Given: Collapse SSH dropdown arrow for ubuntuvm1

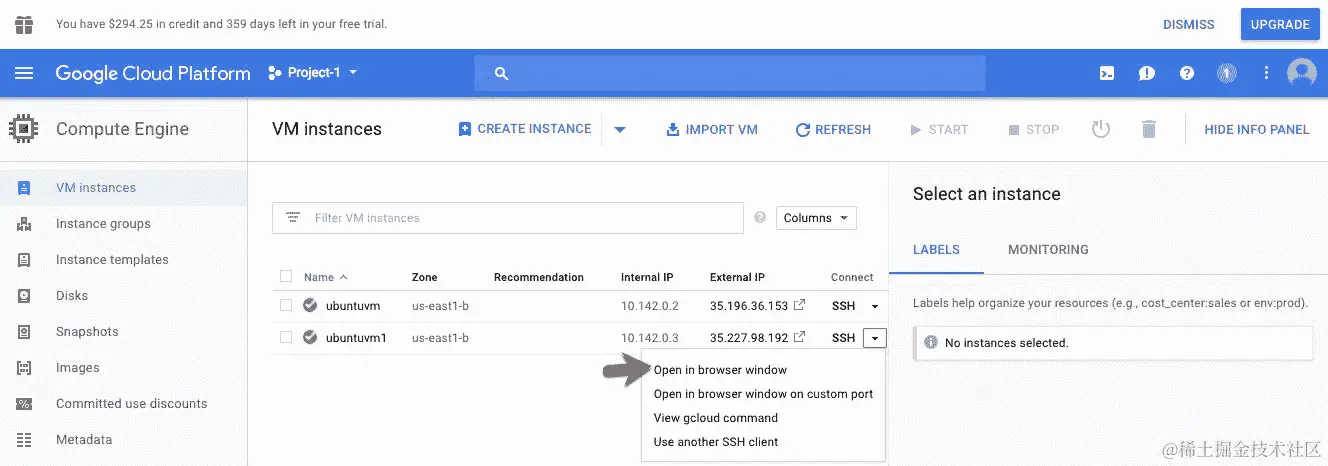Looking at the screenshot, I should point(875,338).
